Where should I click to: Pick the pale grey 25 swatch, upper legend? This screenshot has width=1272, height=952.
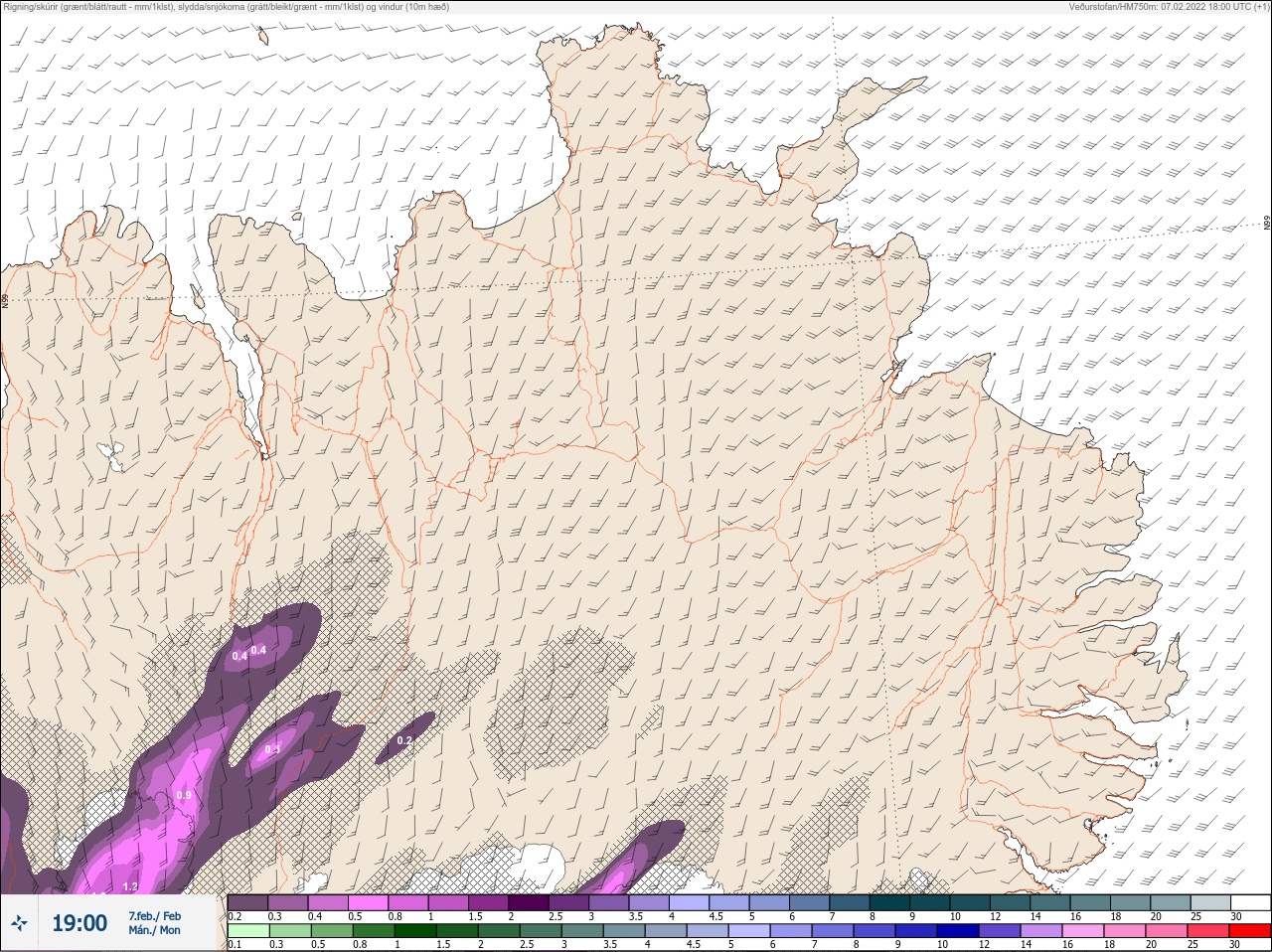pos(1210,902)
